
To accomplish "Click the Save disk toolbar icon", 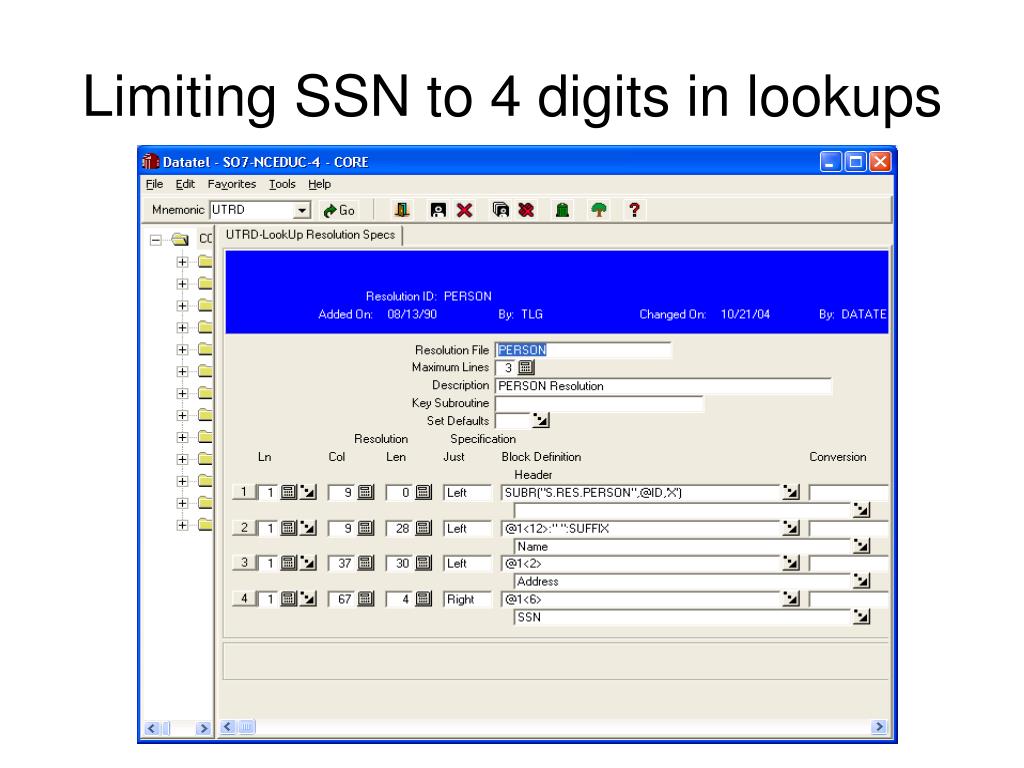I will [438, 210].
